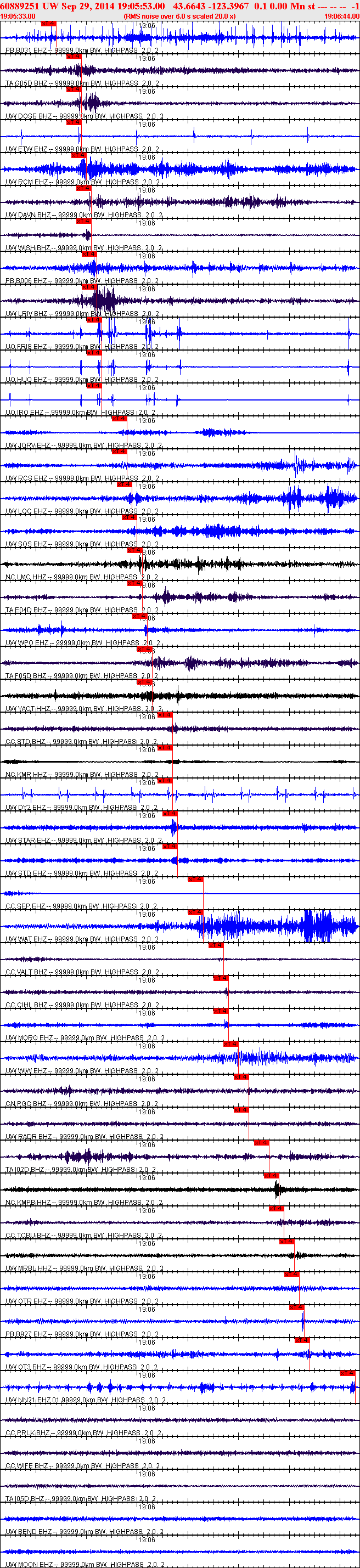Click the 'CC PRLK BHZ' station label

[x=28, y=1434]
